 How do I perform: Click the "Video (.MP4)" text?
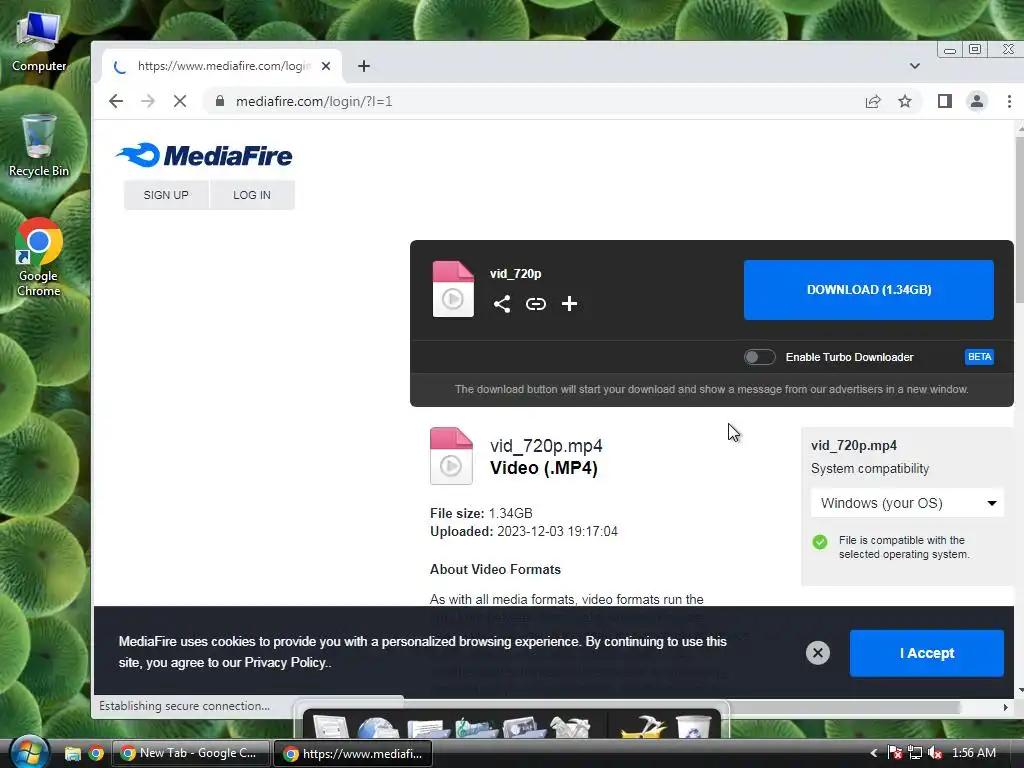pos(543,468)
